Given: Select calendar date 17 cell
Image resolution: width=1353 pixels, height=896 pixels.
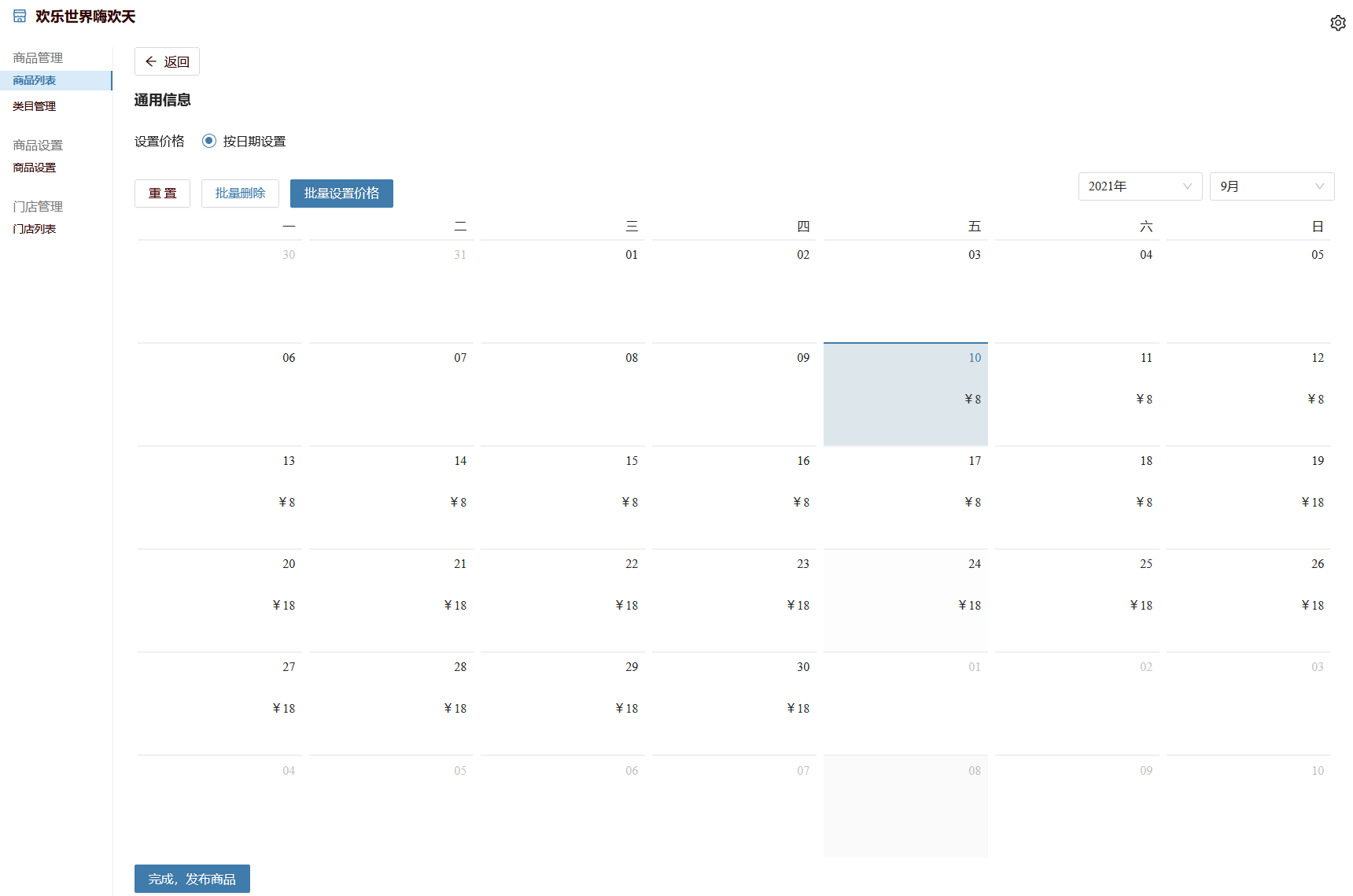Looking at the screenshot, I should [905, 497].
